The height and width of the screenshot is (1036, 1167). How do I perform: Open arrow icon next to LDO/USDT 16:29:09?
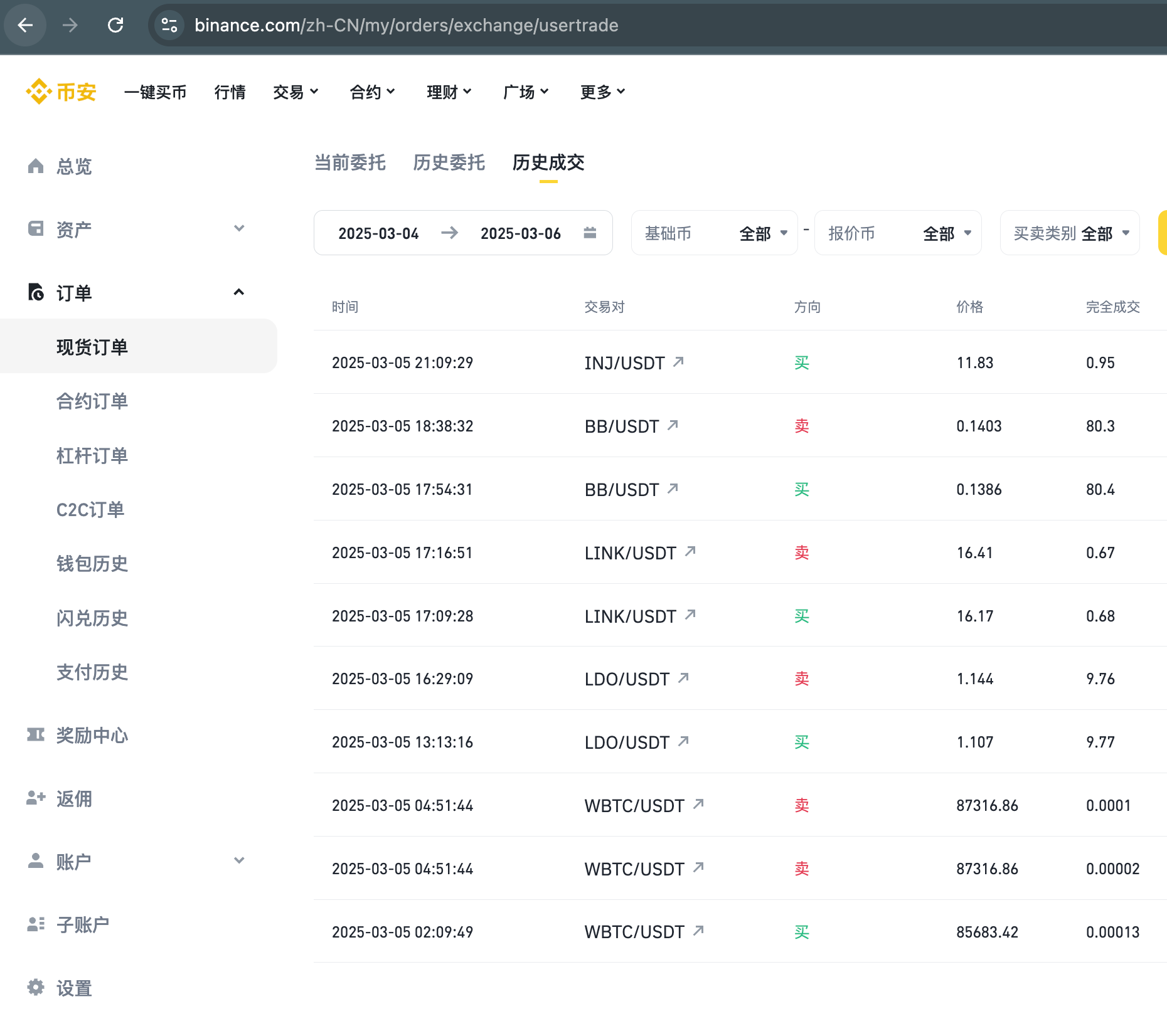click(683, 678)
